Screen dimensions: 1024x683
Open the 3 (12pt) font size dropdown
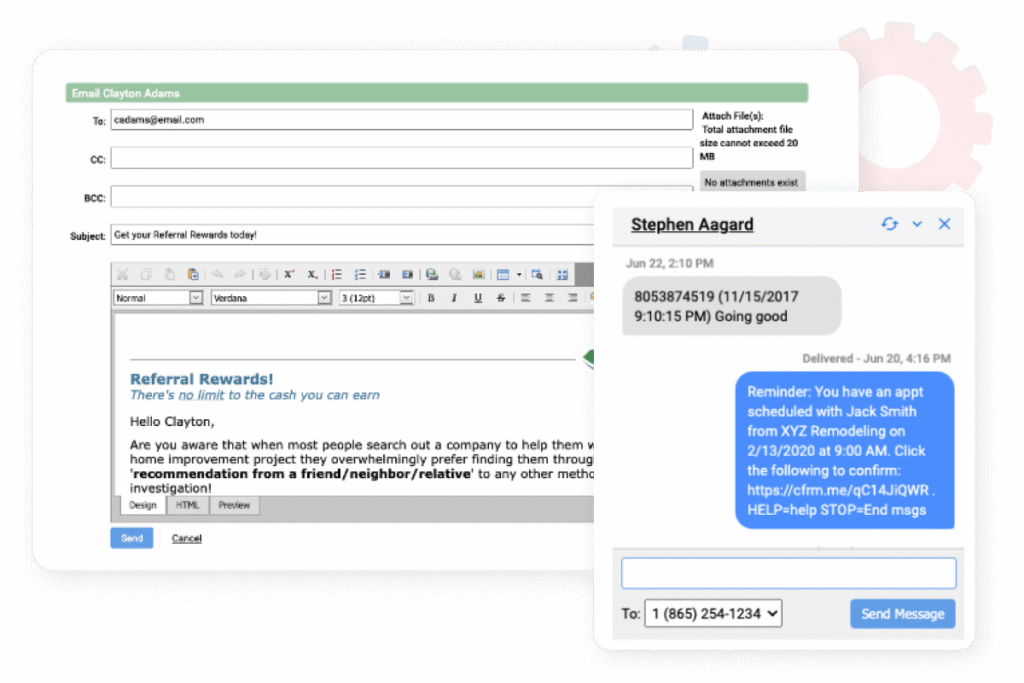coord(406,298)
